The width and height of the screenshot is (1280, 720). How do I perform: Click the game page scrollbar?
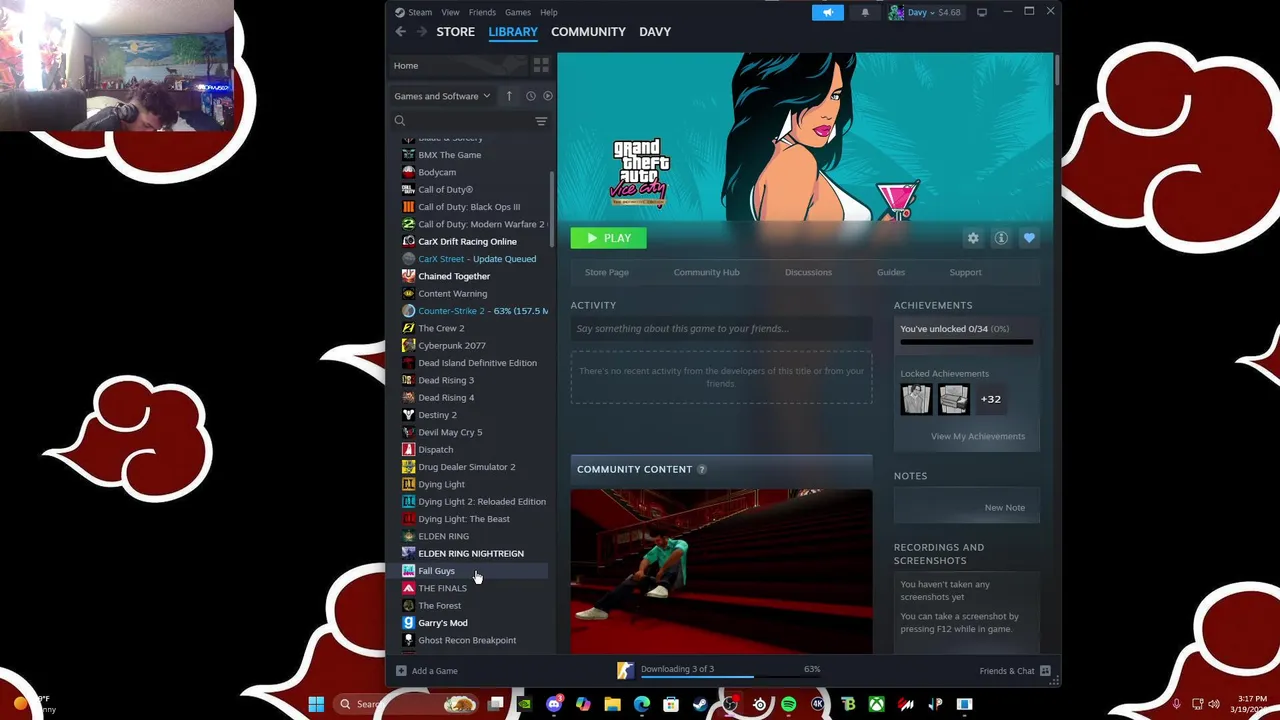click(x=1056, y=70)
